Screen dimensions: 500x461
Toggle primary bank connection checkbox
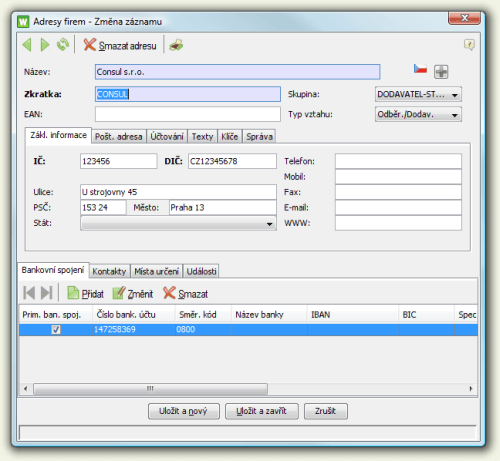(56, 329)
